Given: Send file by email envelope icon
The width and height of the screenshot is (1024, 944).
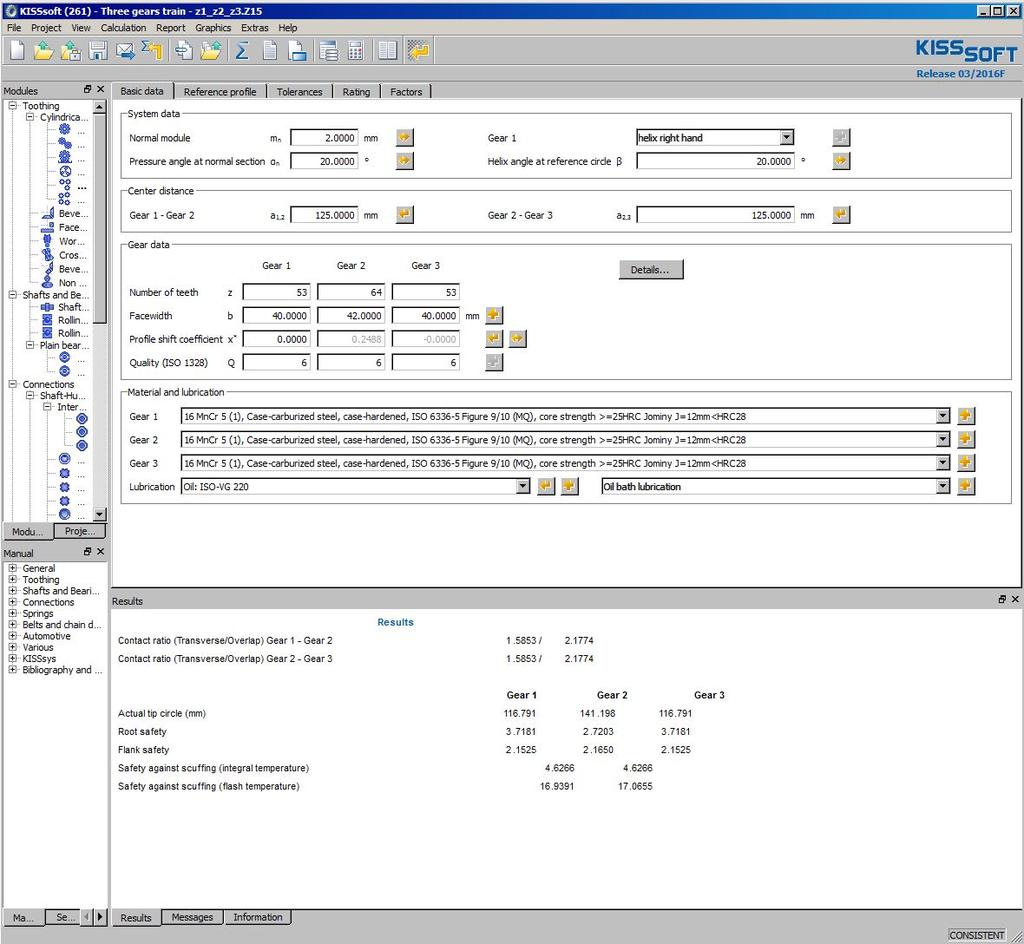Looking at the screenshot, I should tap(125, 50).
